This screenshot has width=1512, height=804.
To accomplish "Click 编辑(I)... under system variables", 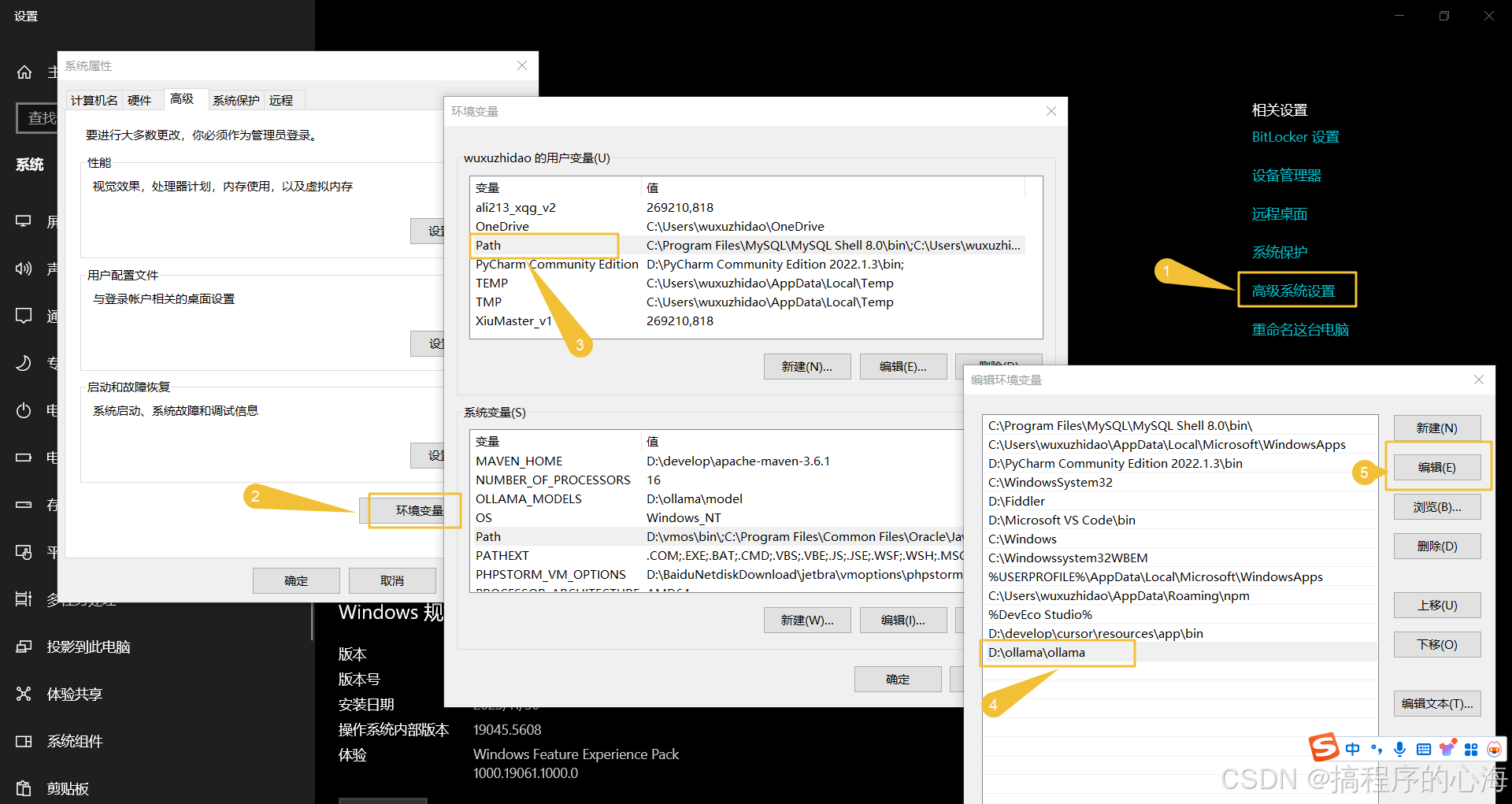I will 903,620.
